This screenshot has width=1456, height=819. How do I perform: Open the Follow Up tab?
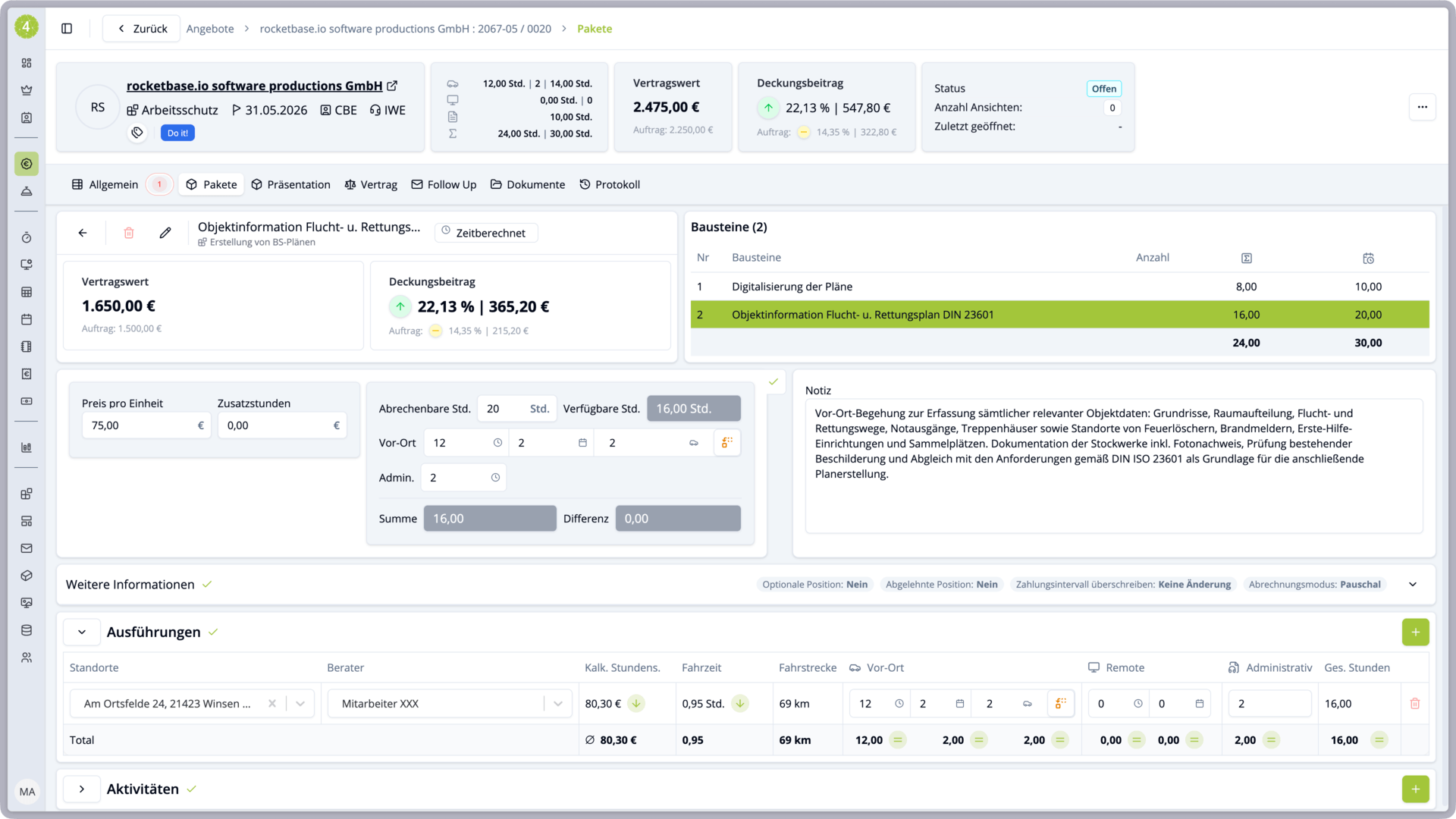[x=444, y=184]
